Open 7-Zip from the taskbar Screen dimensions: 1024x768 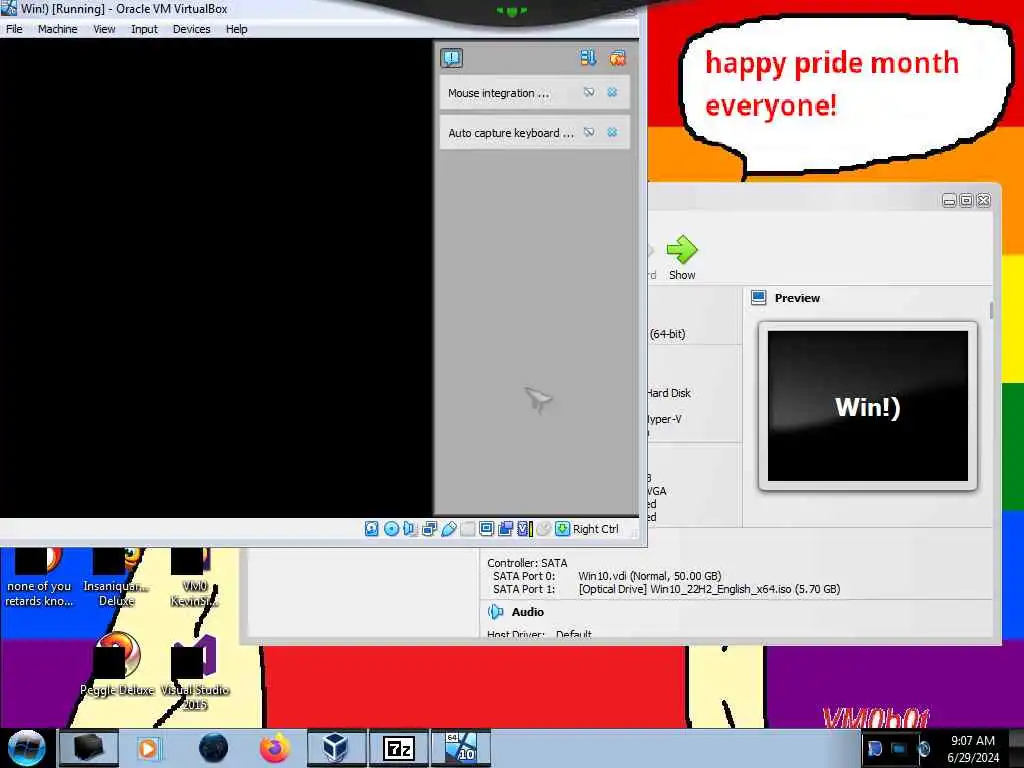pos(398,748)
